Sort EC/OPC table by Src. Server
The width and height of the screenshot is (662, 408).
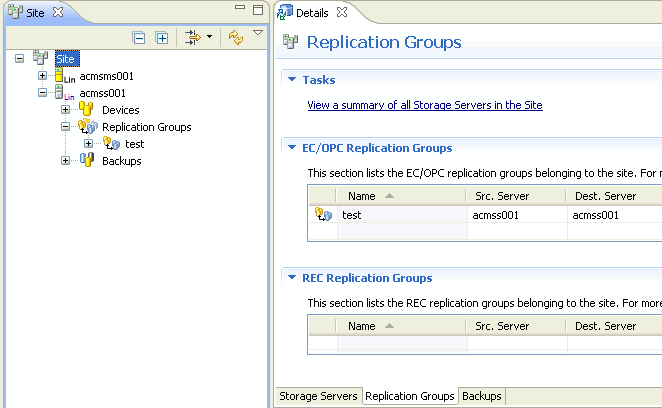[516, 196]
